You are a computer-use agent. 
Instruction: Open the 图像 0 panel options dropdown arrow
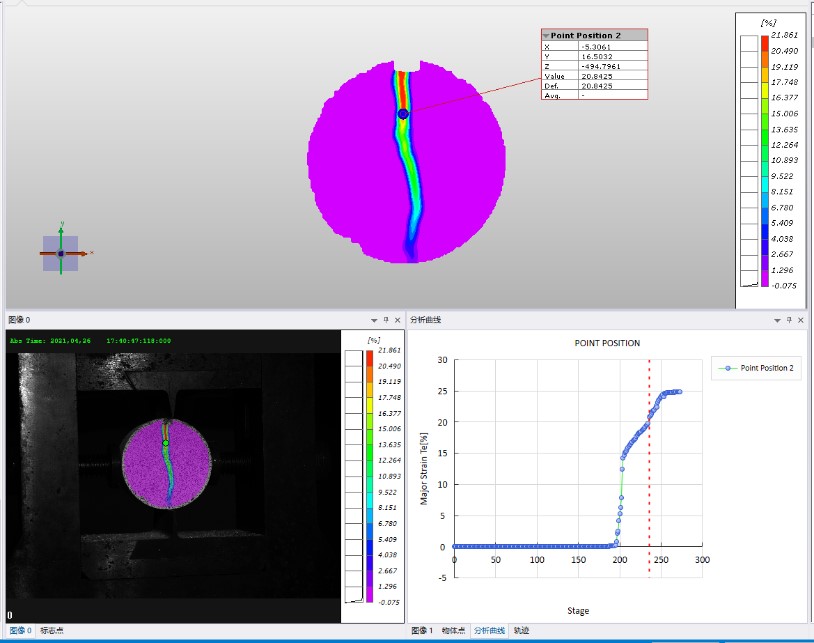[x=372, y=320]
